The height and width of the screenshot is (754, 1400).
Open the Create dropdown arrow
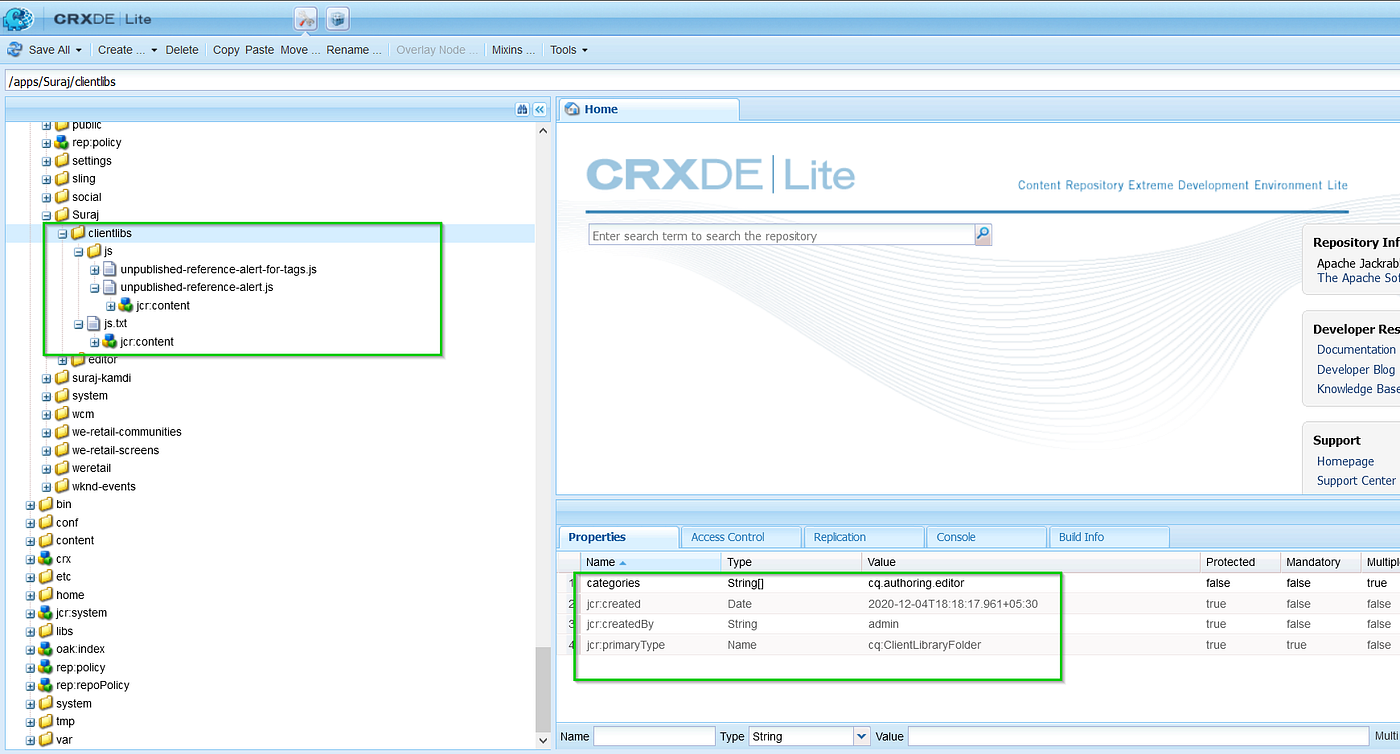[154, 50]
